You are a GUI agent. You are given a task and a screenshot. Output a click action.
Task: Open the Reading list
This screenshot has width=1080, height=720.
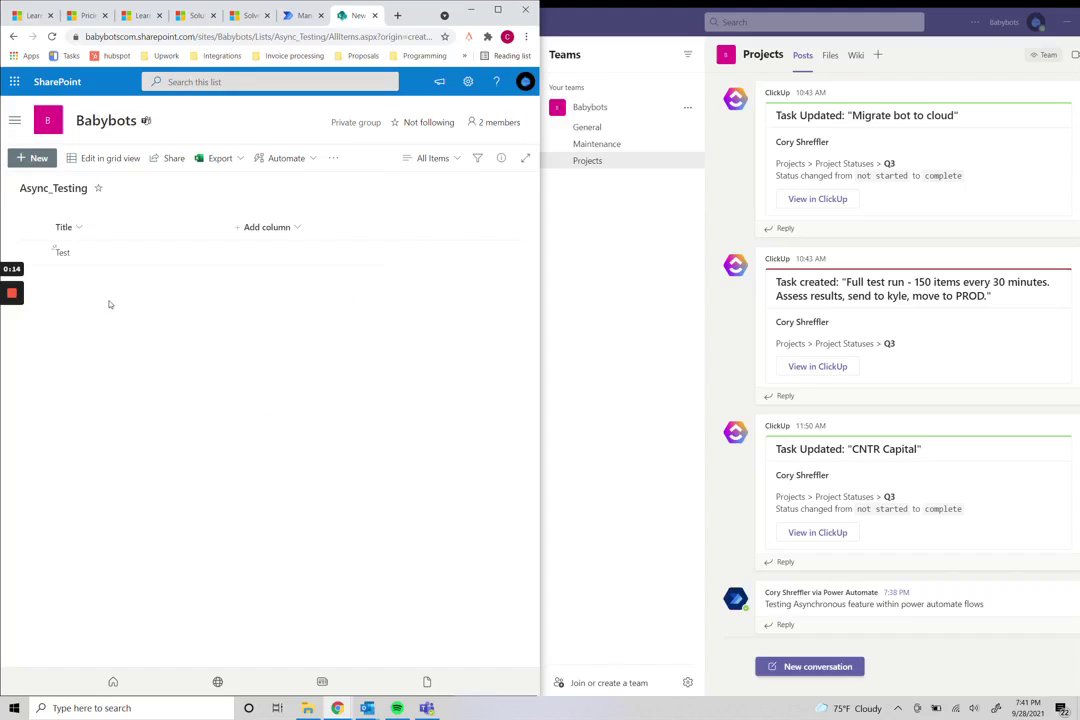(506, 56)
